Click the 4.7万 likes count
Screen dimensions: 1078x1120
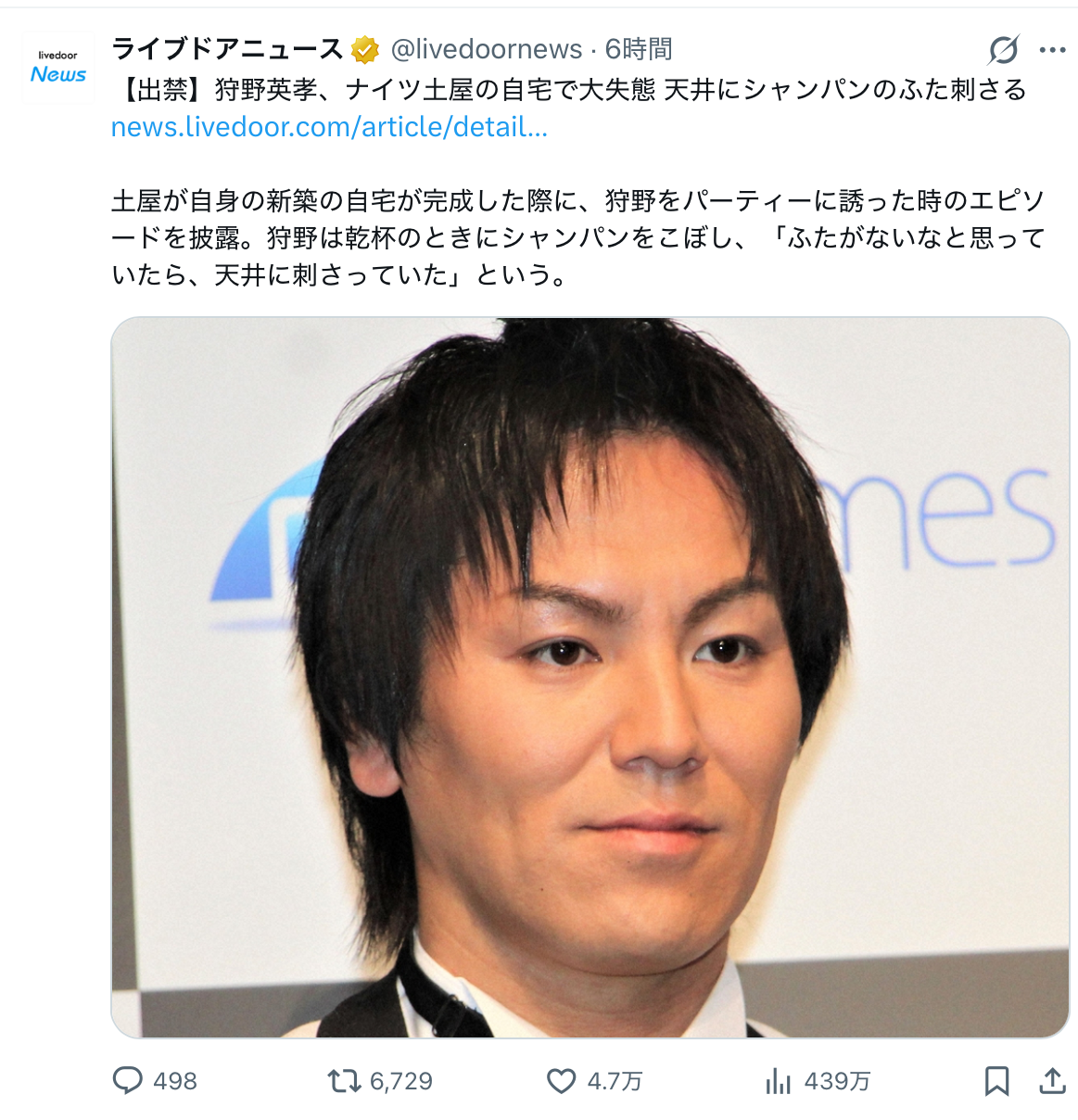pyautogui.click(x=615, y=1081)
